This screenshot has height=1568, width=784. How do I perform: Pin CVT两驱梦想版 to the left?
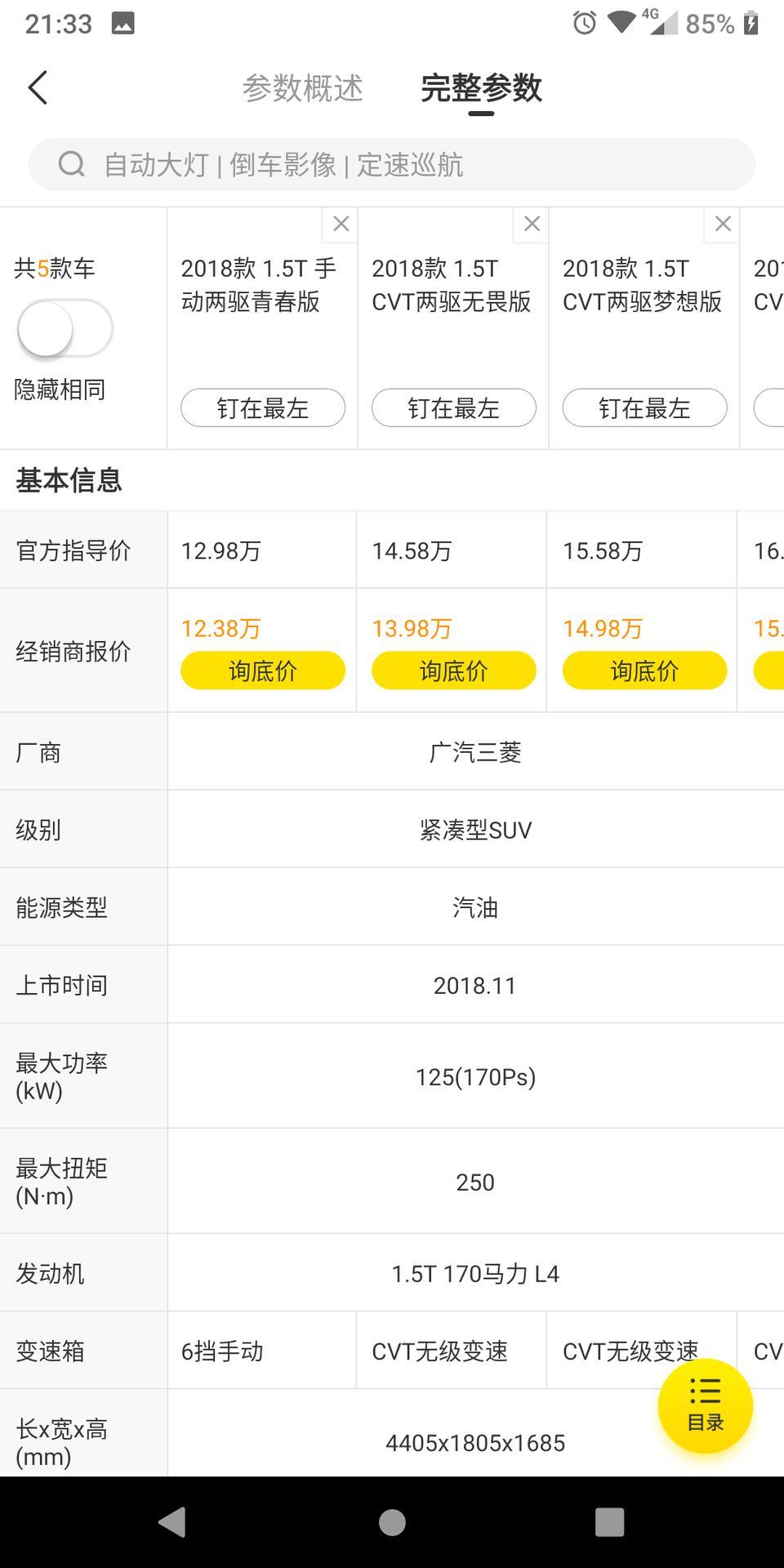[x=645, y=408]
